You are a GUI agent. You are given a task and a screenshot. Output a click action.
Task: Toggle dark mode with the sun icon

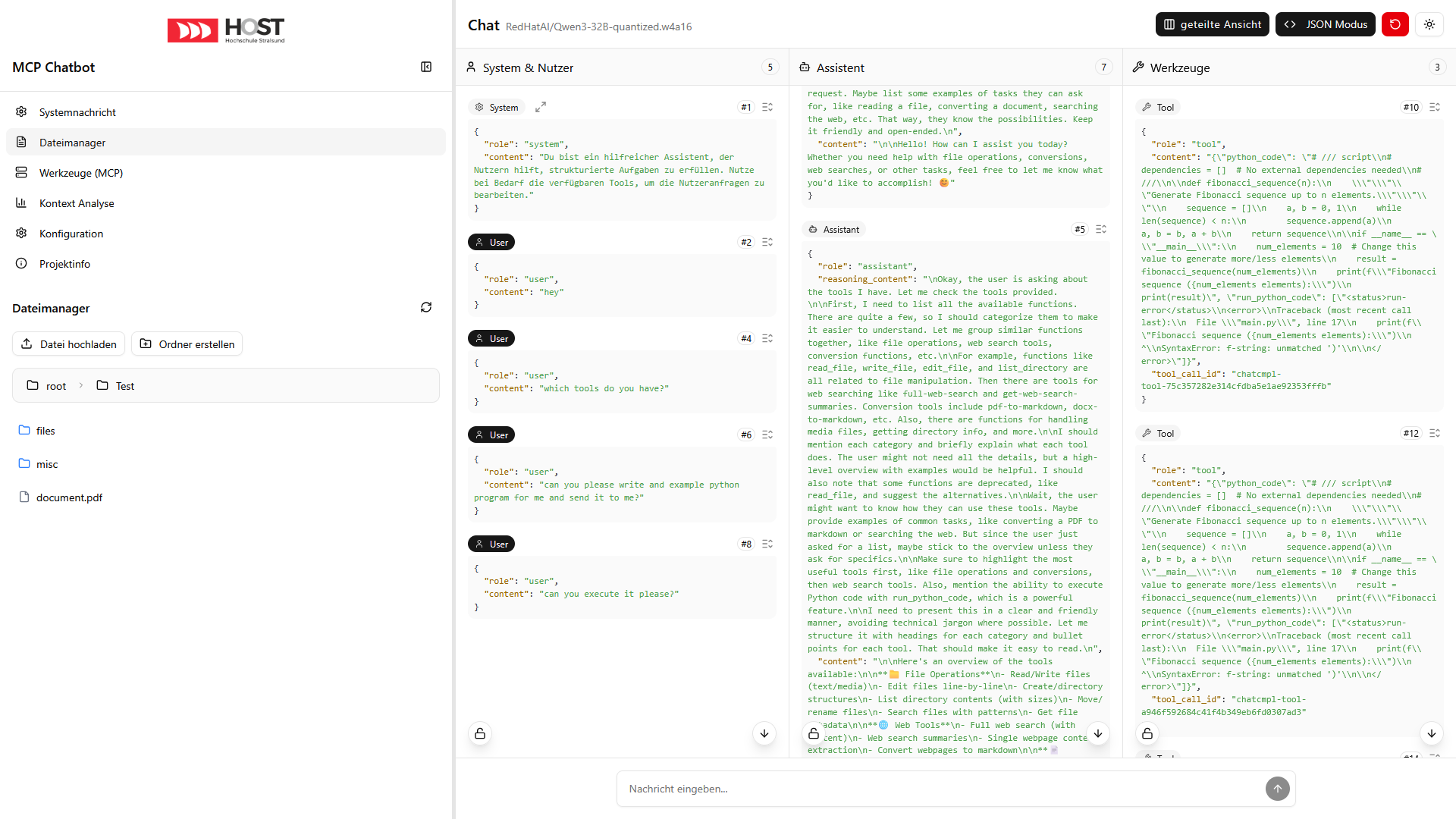click(x=1429, y=24)
